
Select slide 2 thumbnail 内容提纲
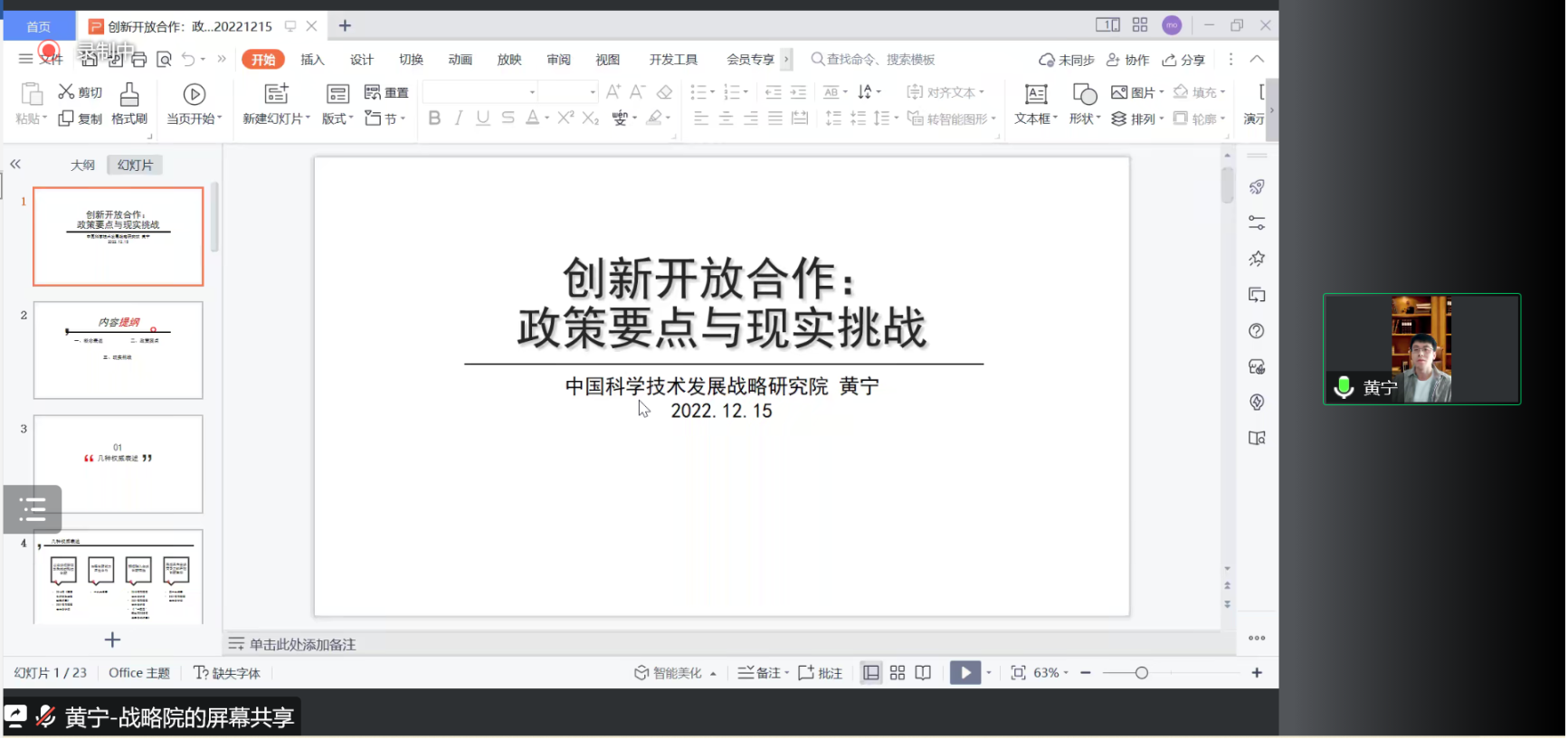(x=119, y=350)
